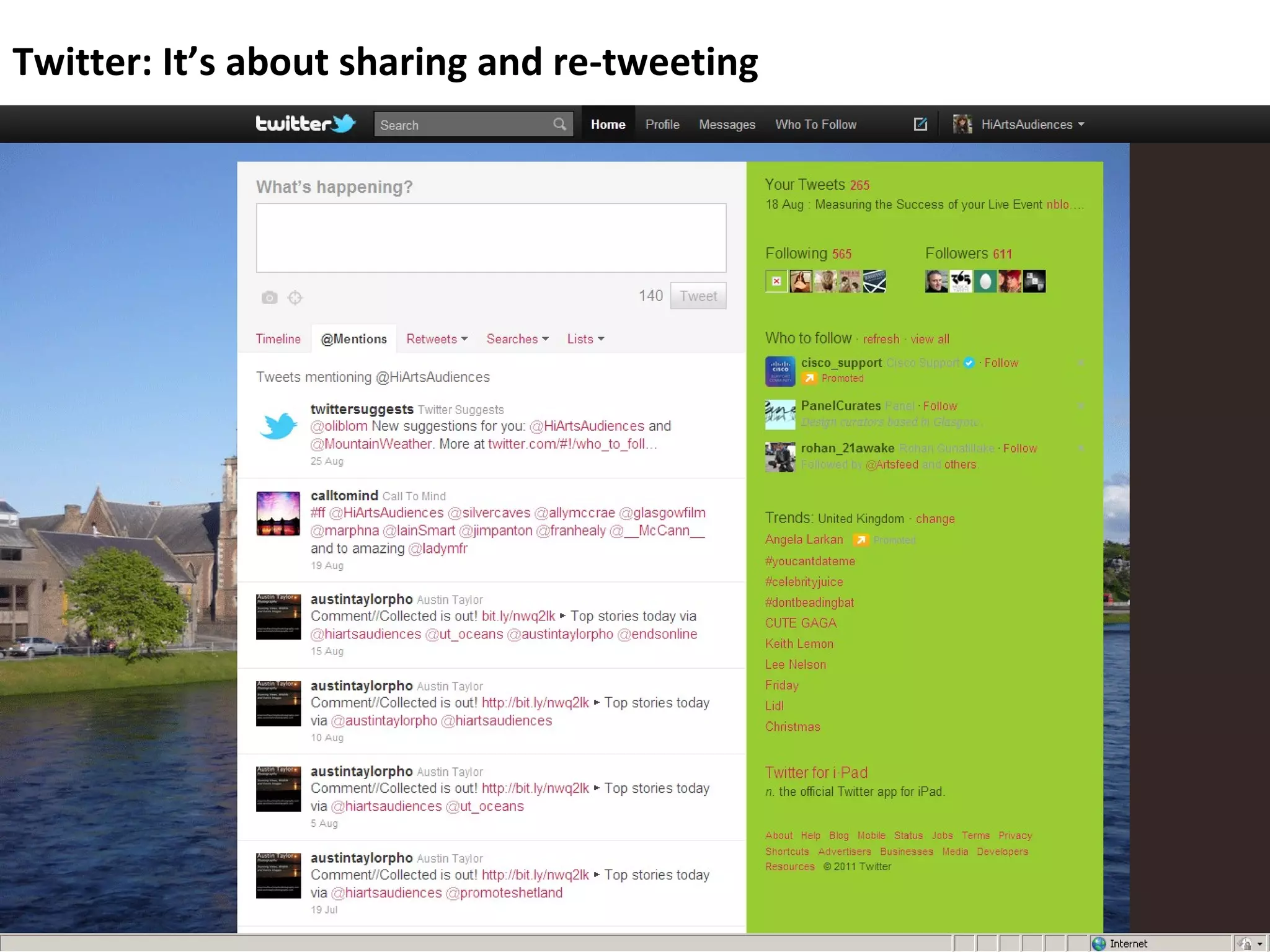This screenshot has width=1270, height=952.
Task: Open the @MountainWeather mention
Action: coord(371,444)
